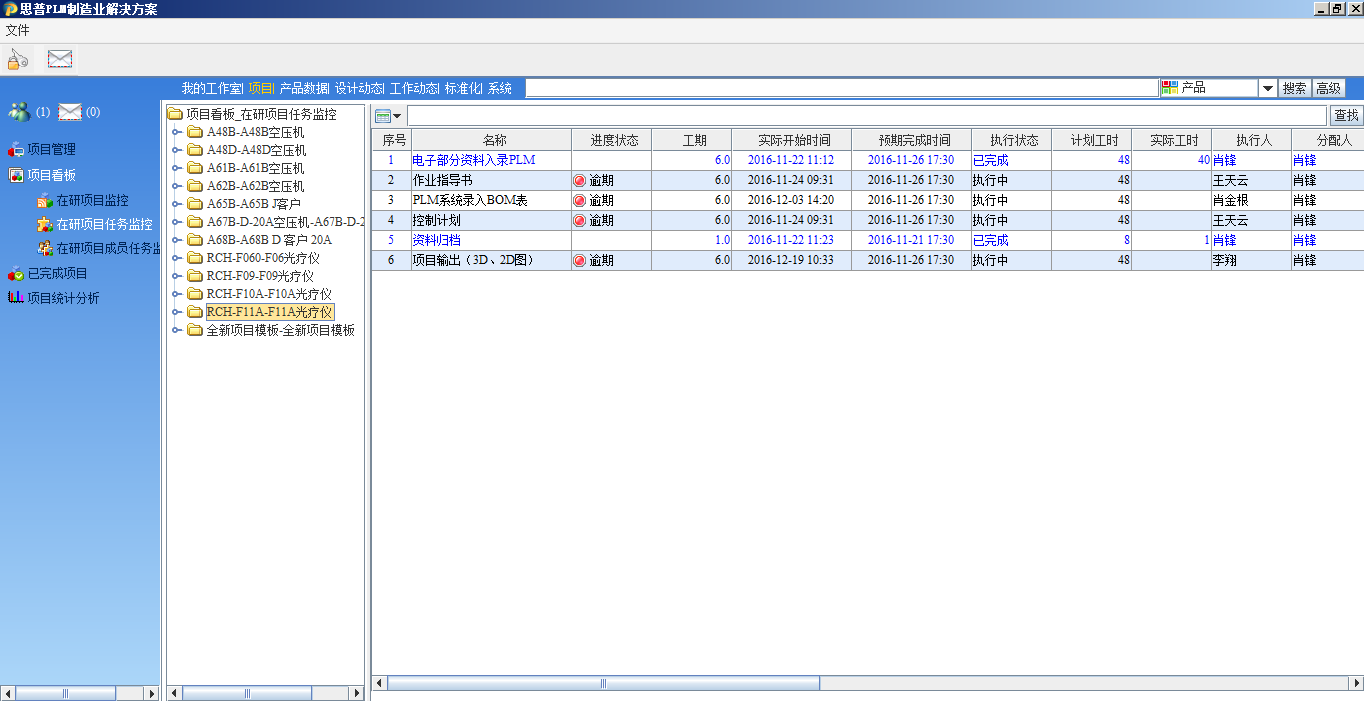
Task: Open the table view dropdown icon
Action: coord(388,116)
